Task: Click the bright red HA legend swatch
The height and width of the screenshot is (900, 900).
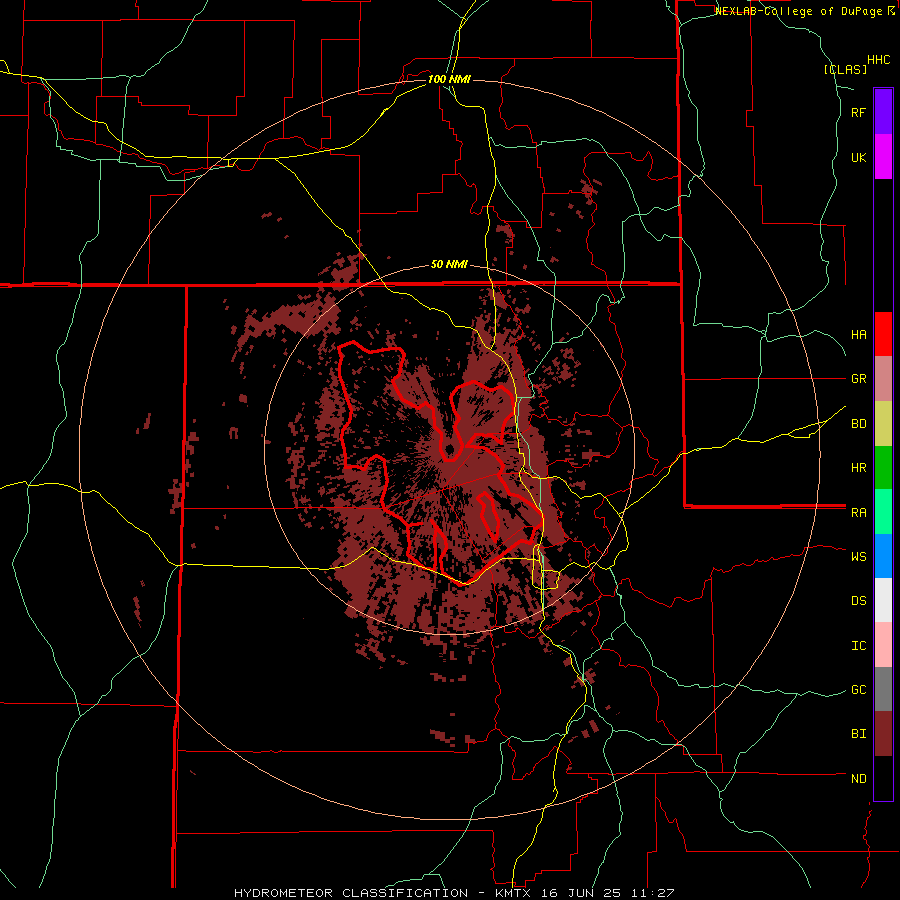Action: coord(883,334)
